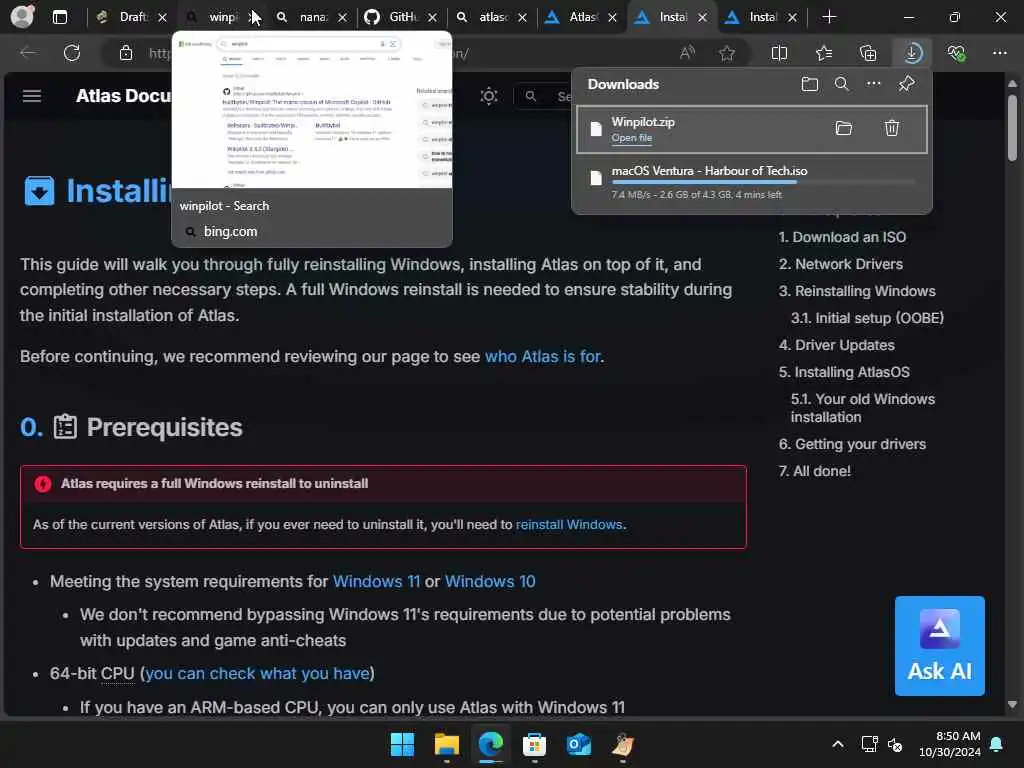
Task: Switch to the nana search tab
Action: click(312, 17)
